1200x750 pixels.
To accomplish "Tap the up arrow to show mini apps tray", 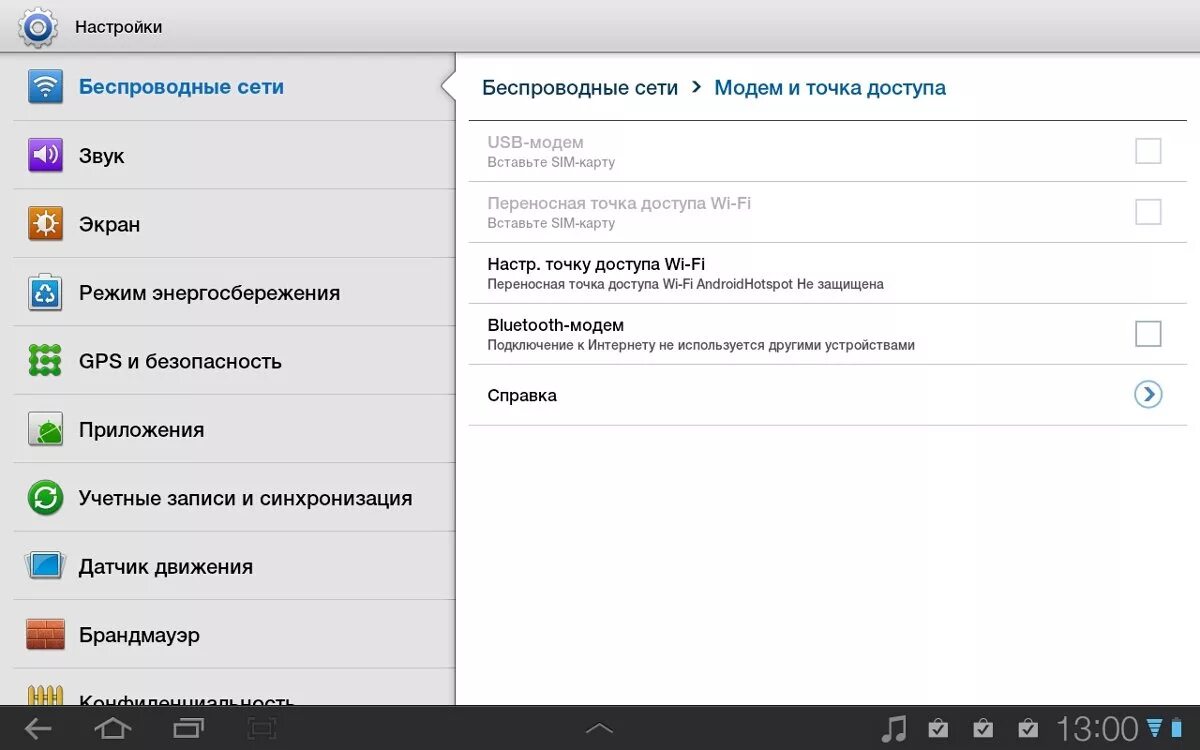I will pos(600,728).
